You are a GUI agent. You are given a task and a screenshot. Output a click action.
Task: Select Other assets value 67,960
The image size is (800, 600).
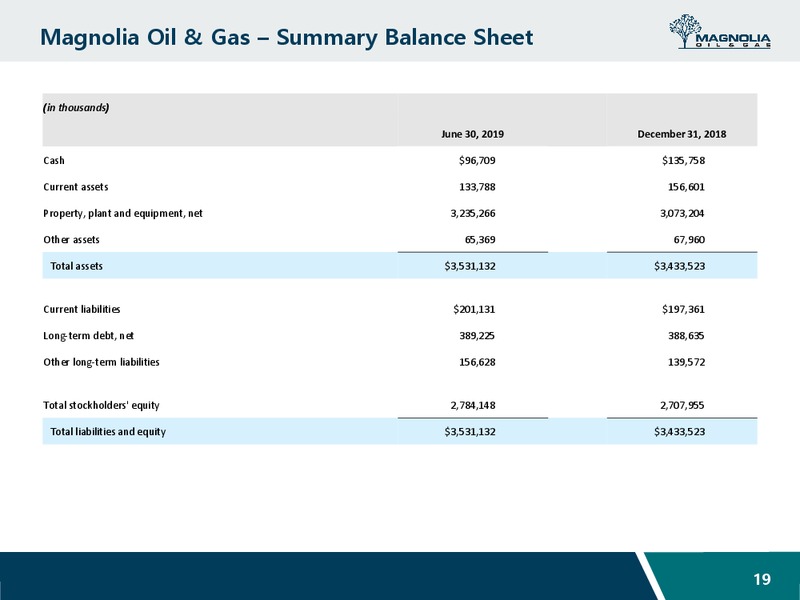(689, 240)
